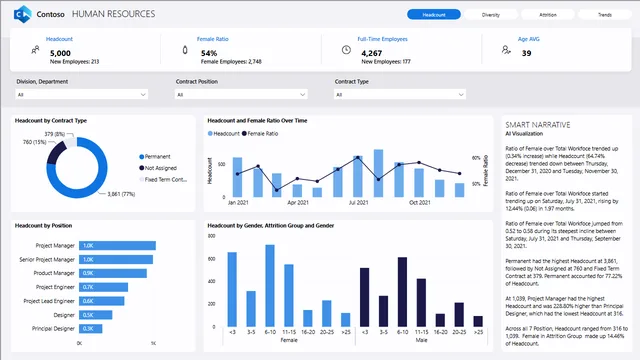The width and height of the screenshot is (640, 360).
Task: Select the Senior Project Manager bar
Action: pyautogui.click(x=116, y=260)
